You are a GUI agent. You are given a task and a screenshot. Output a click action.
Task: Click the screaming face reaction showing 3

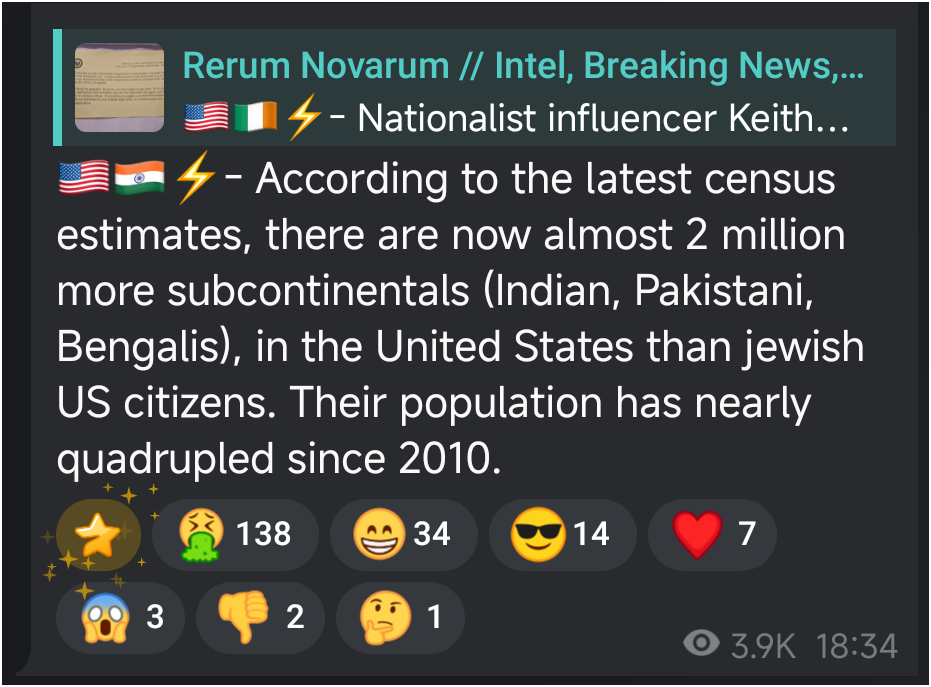(120, 618)
